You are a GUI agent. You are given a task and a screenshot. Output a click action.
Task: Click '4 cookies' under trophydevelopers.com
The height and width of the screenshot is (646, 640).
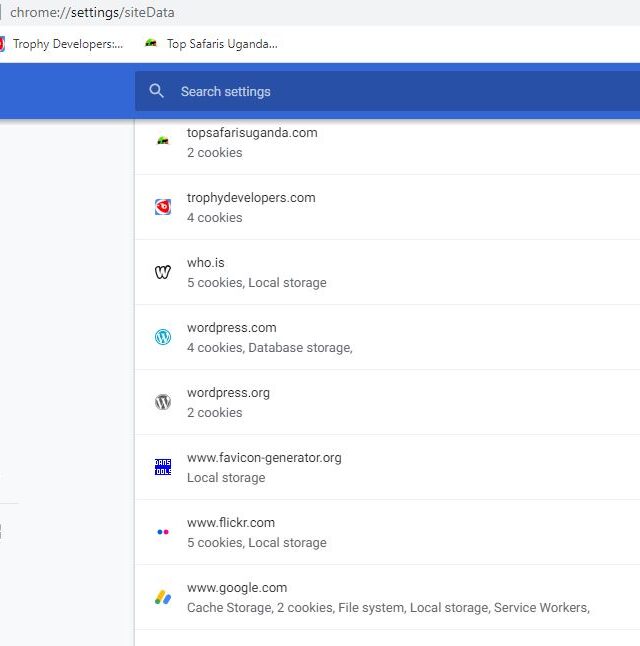(214, 218)
